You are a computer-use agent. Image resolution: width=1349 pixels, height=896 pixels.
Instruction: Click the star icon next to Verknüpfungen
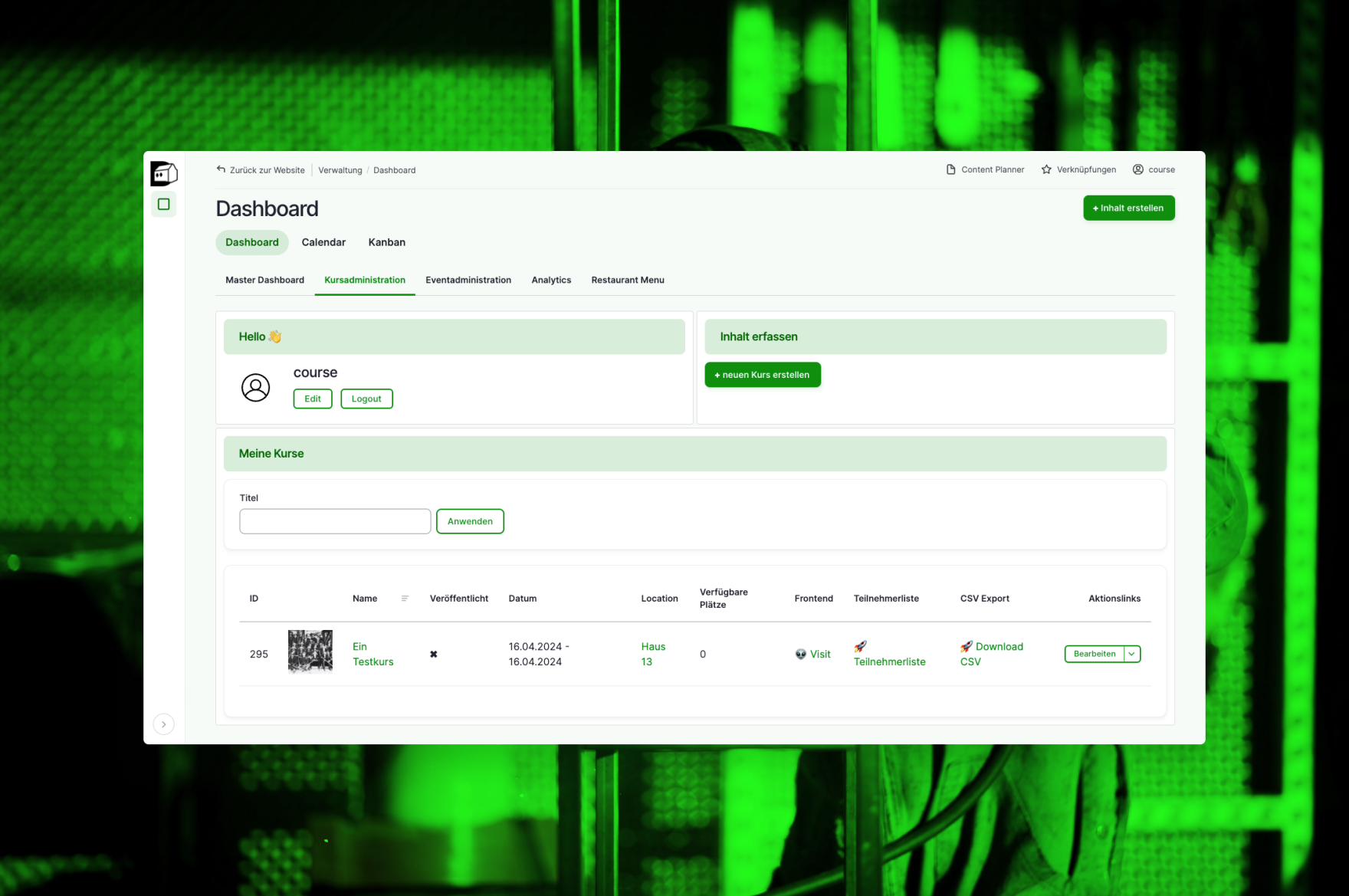[1046, 169]
